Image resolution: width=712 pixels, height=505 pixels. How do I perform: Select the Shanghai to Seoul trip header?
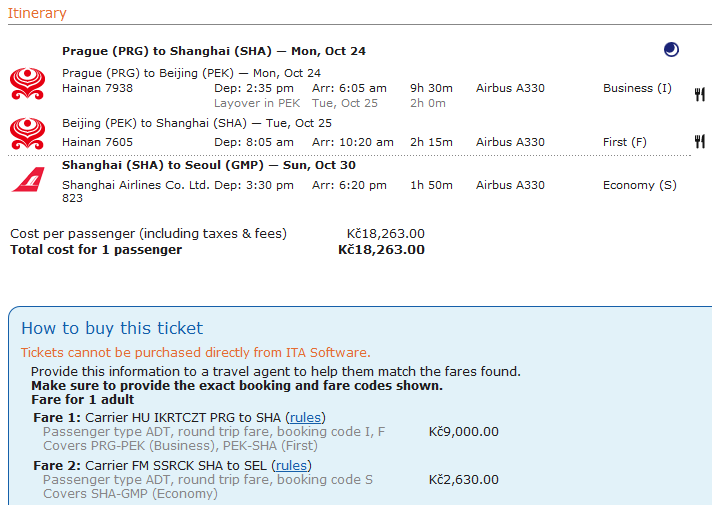click(x=208, y=165)
